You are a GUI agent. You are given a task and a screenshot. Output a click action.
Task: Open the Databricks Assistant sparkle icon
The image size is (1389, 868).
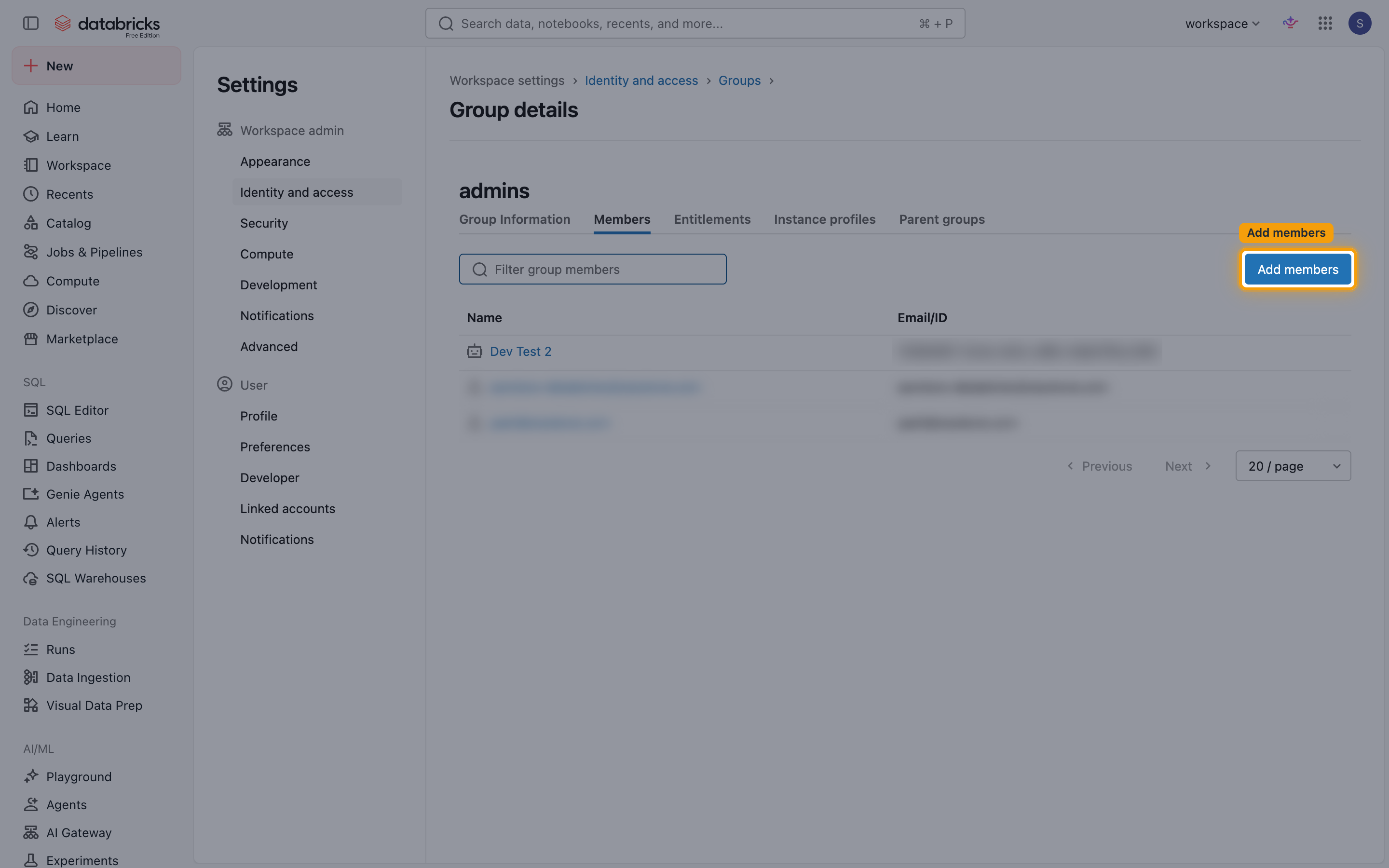click(1290, 24)
